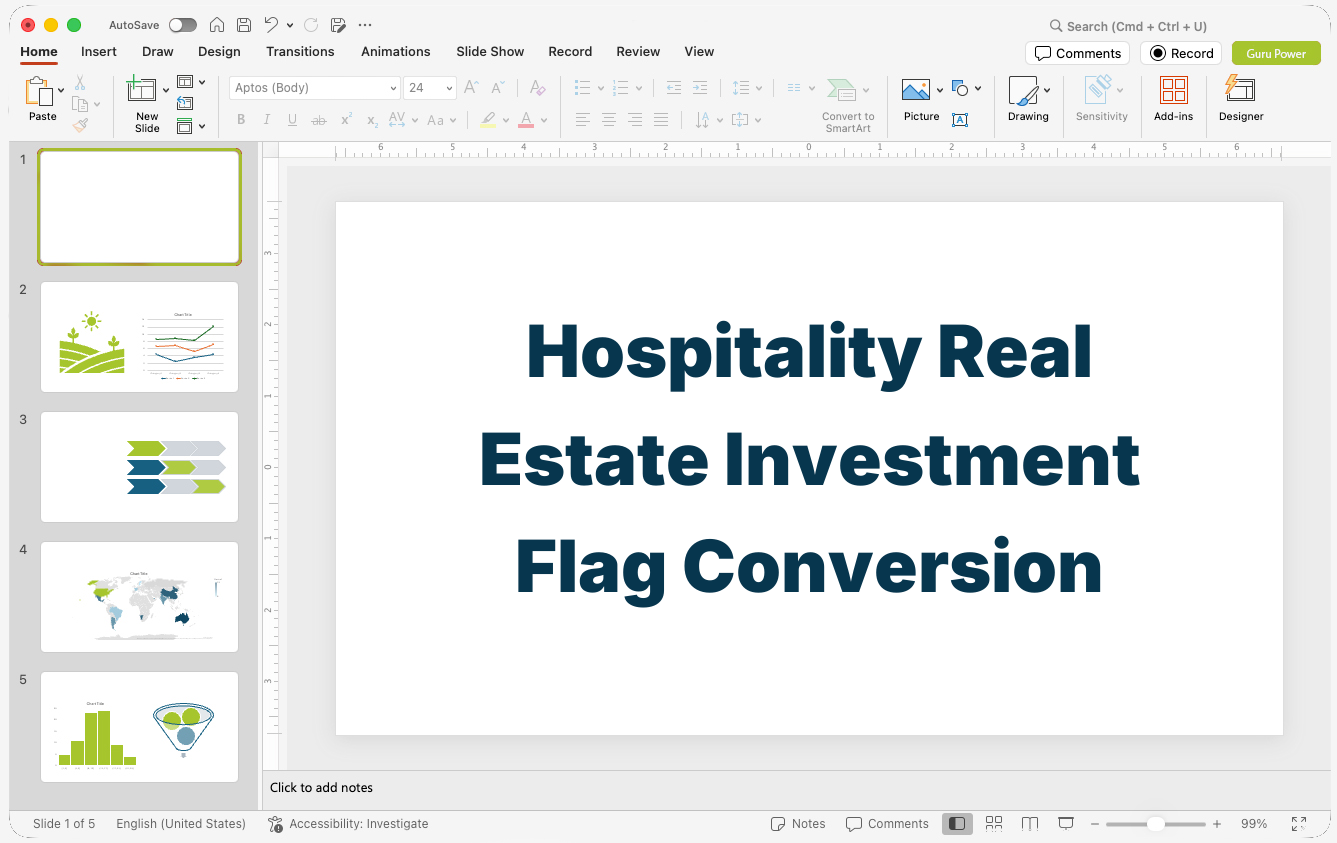Open the Add-ins icon

1174,91
